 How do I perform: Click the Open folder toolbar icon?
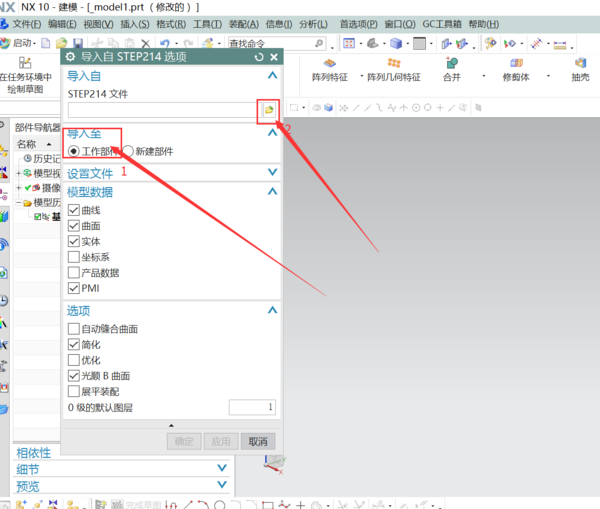[x=61, y=43]
